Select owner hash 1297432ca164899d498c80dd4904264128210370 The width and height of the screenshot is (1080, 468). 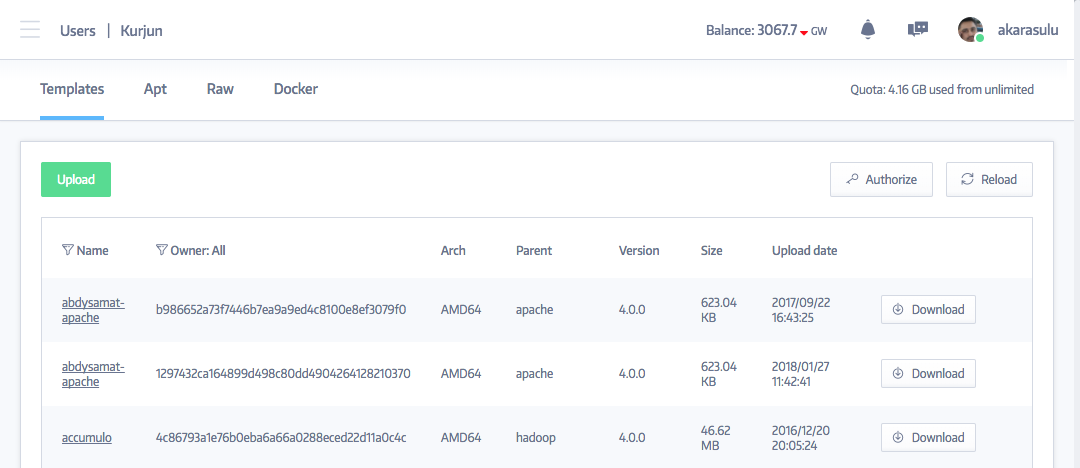284,374
